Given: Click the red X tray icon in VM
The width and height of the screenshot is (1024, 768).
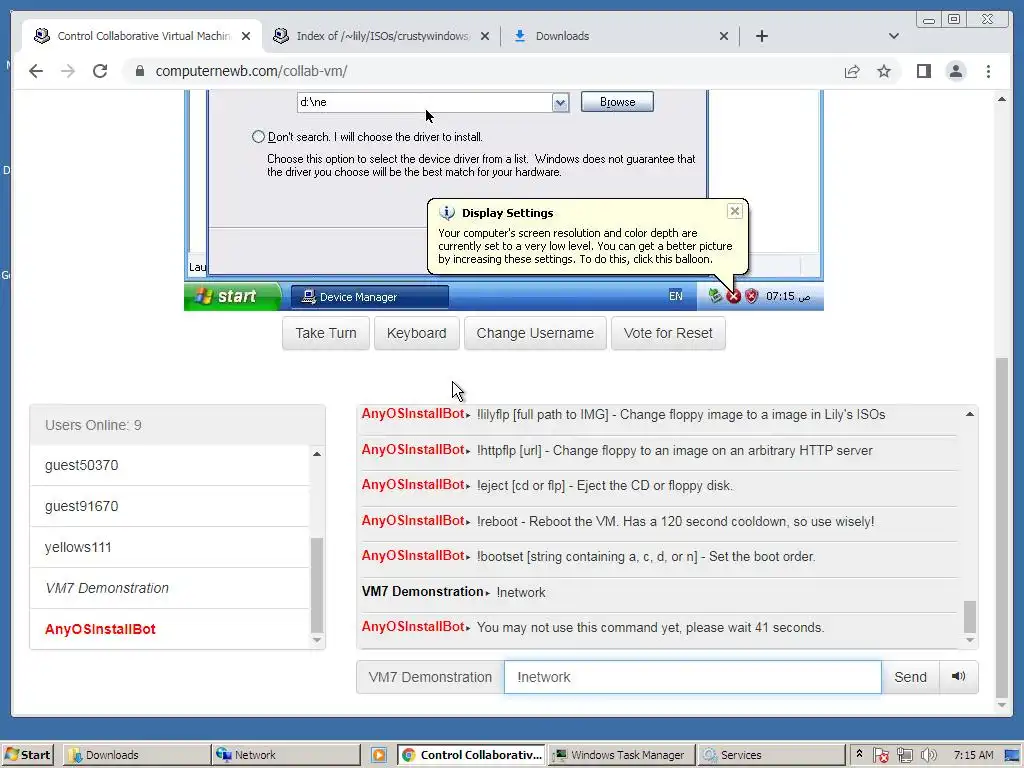Looking at the screenshot, I should (733, 296).
